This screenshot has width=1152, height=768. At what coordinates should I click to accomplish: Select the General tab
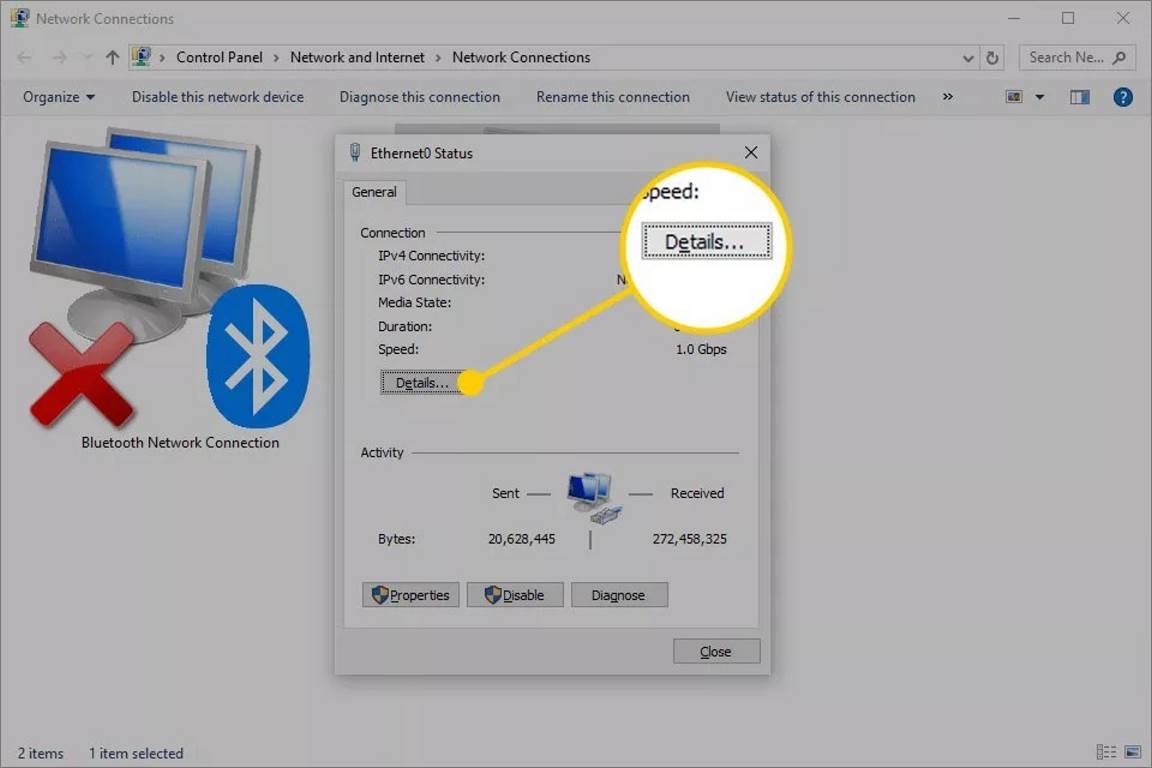click(x=374, y=192)
